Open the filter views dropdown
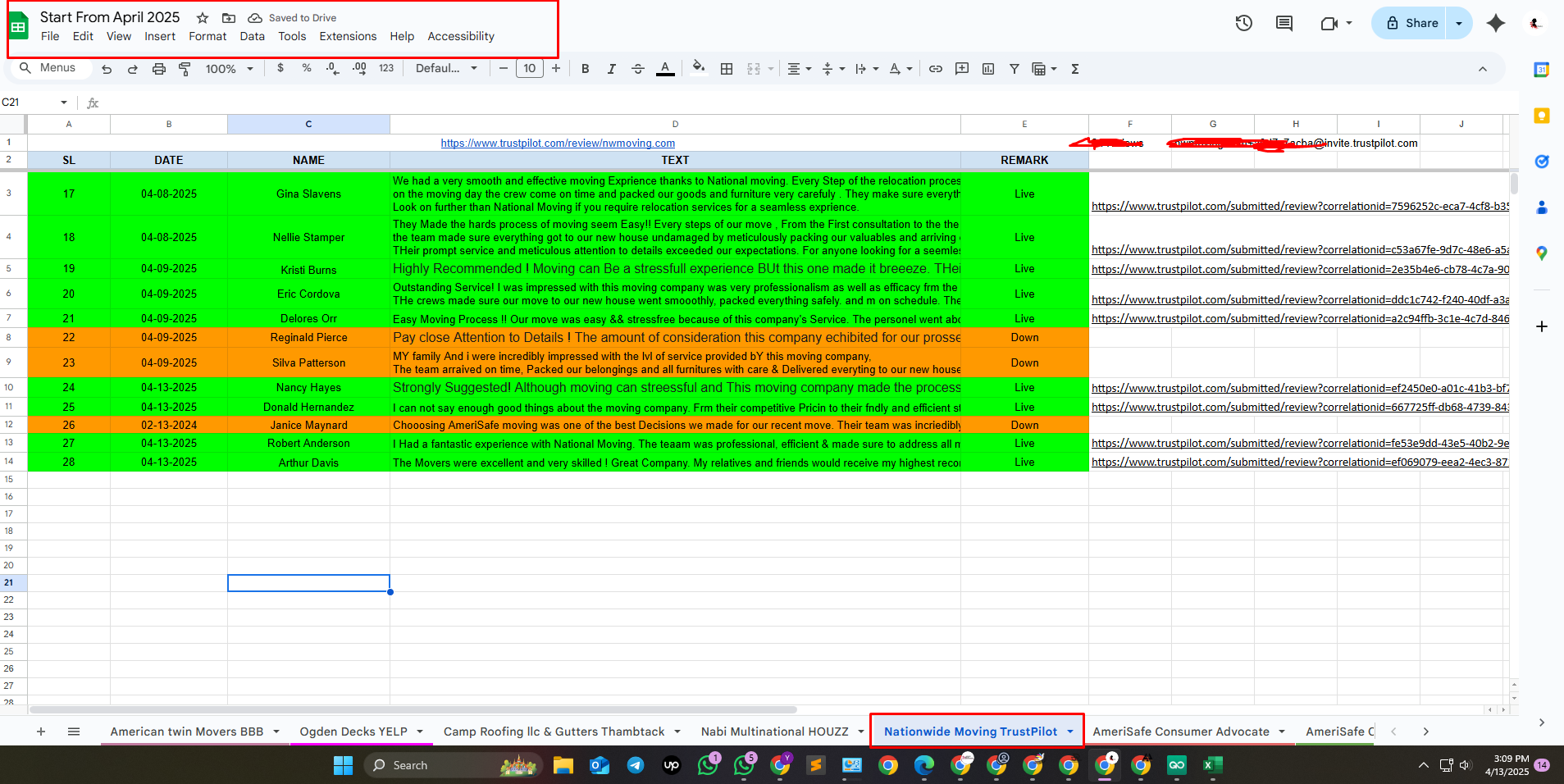The width and height of the screenshot is (1564, 784). coord(1044,69)
